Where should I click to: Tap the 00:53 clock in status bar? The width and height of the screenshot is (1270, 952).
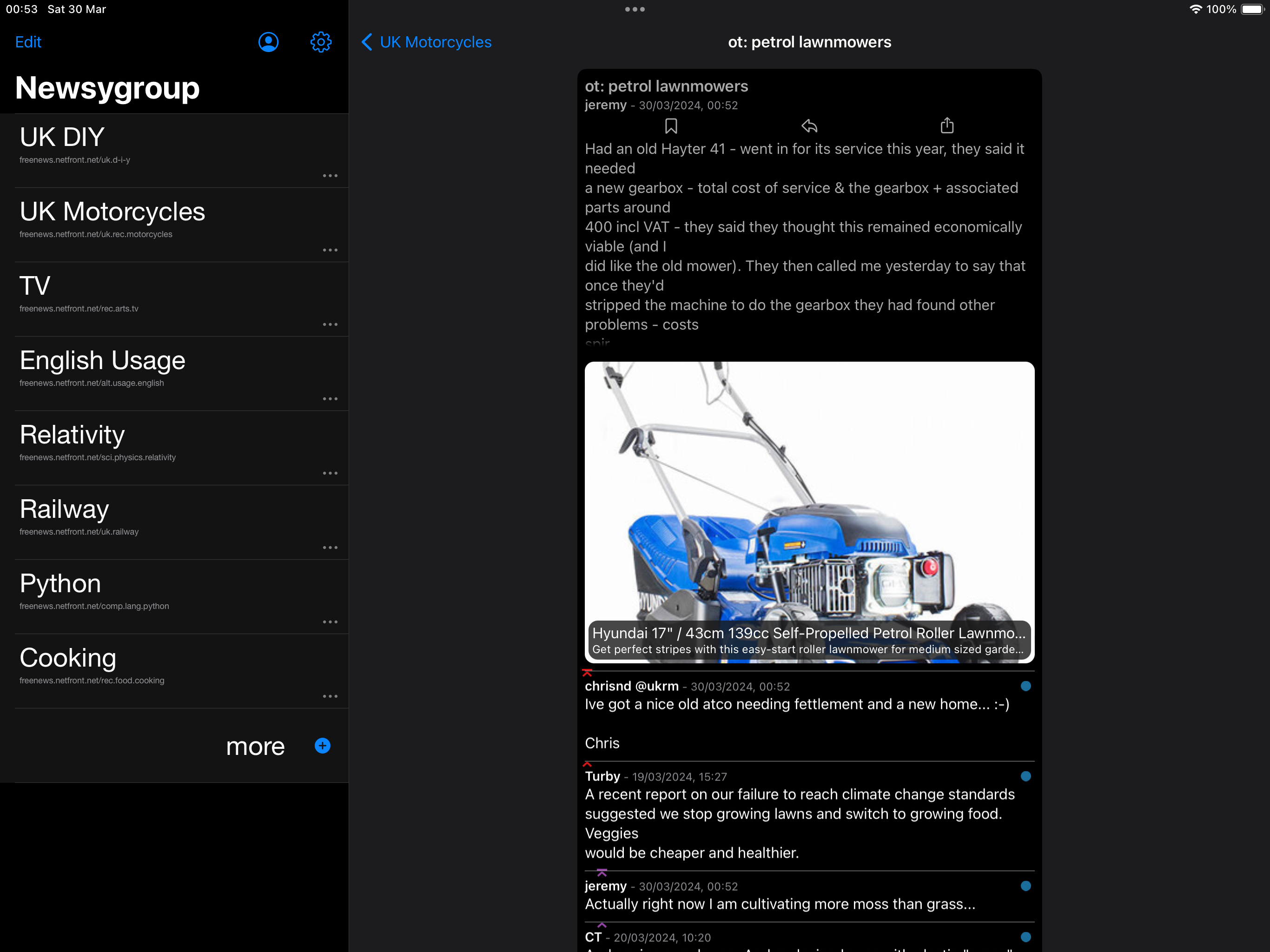[22, 9]
